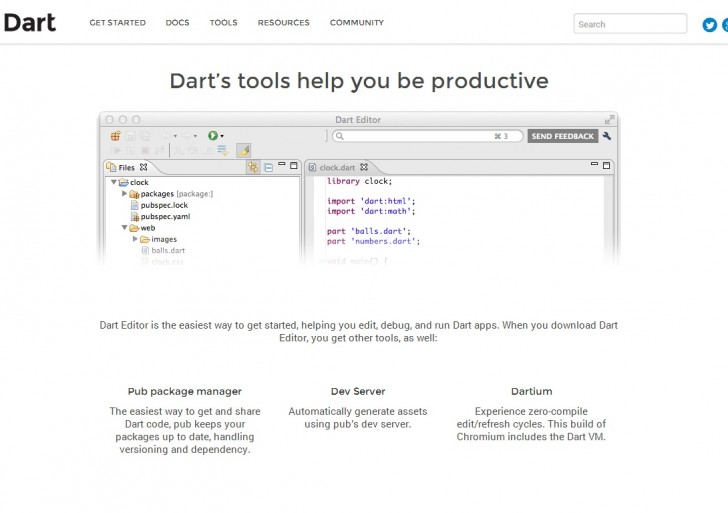Click the fullscreen icon in Dart Editor title bar
The width and height of the screenshot is (728, 513).
coord(609,120)
